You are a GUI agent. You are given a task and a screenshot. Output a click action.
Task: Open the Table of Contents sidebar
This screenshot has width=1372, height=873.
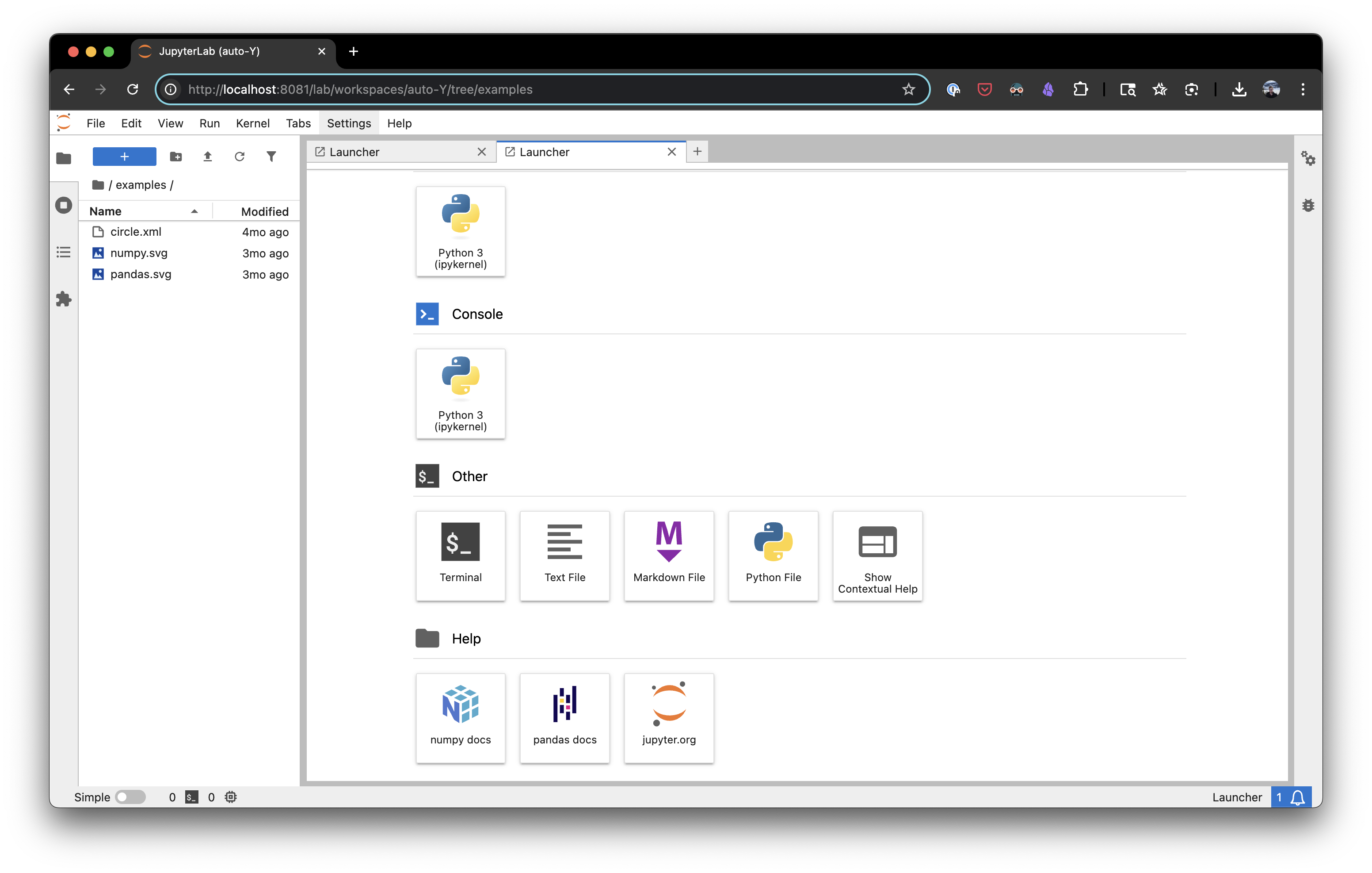click(64, 252)
